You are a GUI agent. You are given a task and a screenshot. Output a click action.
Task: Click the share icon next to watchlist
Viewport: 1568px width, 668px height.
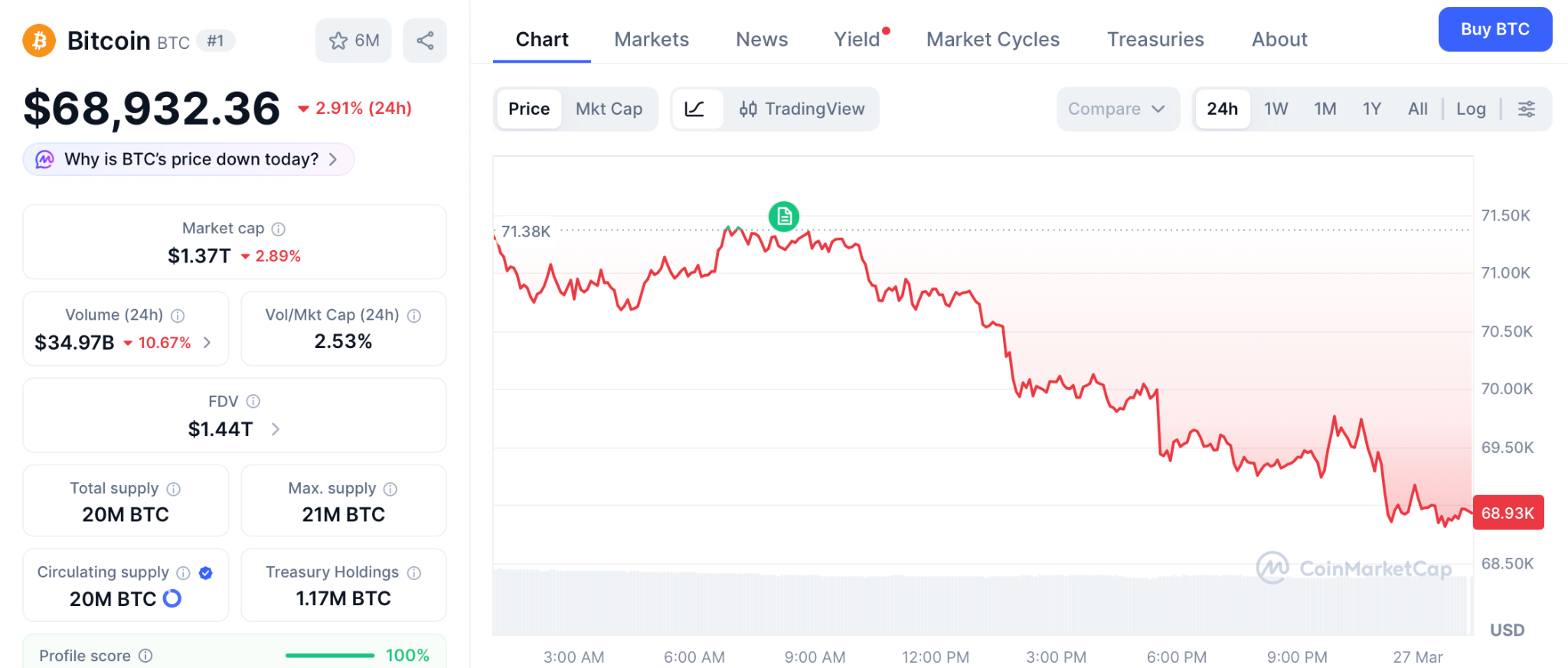[425, 41]
